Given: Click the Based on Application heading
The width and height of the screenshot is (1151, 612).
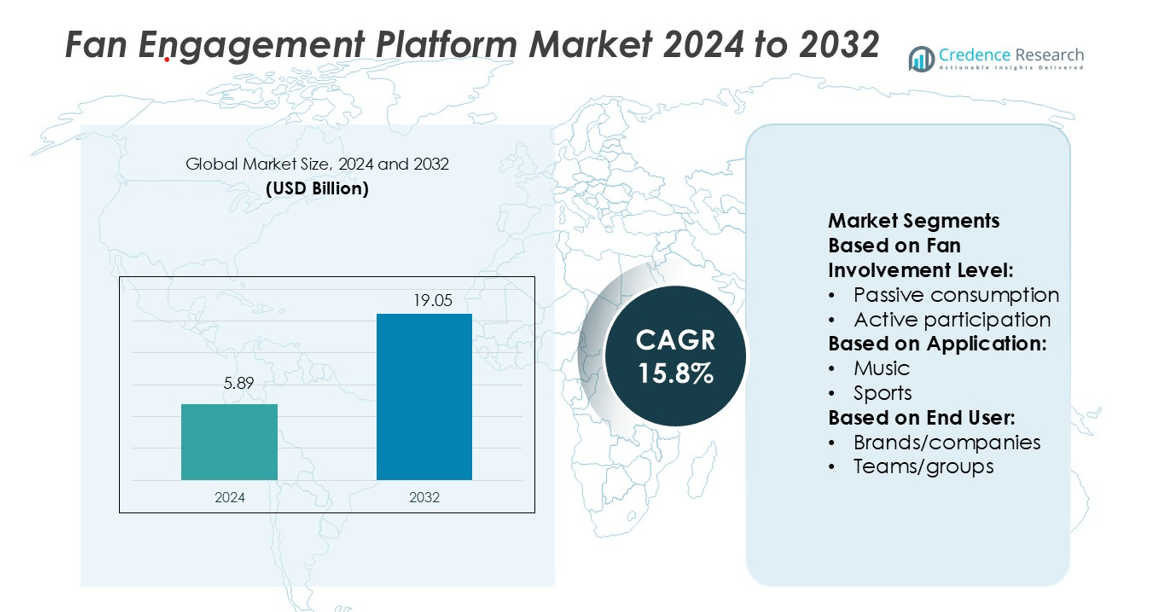Looking at the screenshot, I should click(x=937, y=344).
